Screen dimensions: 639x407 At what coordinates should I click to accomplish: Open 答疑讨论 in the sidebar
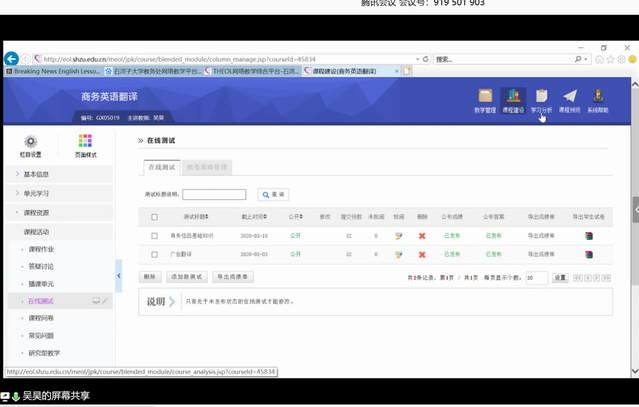41,266
